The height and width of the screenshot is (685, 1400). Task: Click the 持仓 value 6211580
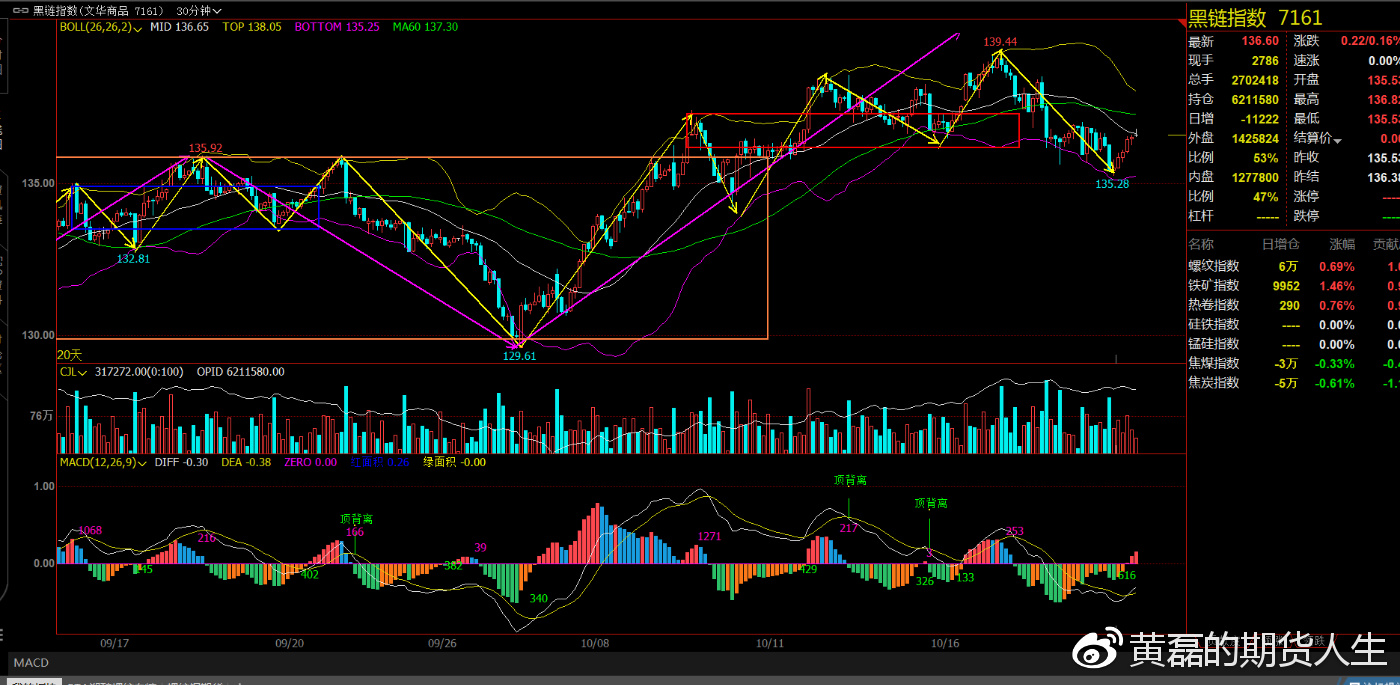click(1254, 99)
